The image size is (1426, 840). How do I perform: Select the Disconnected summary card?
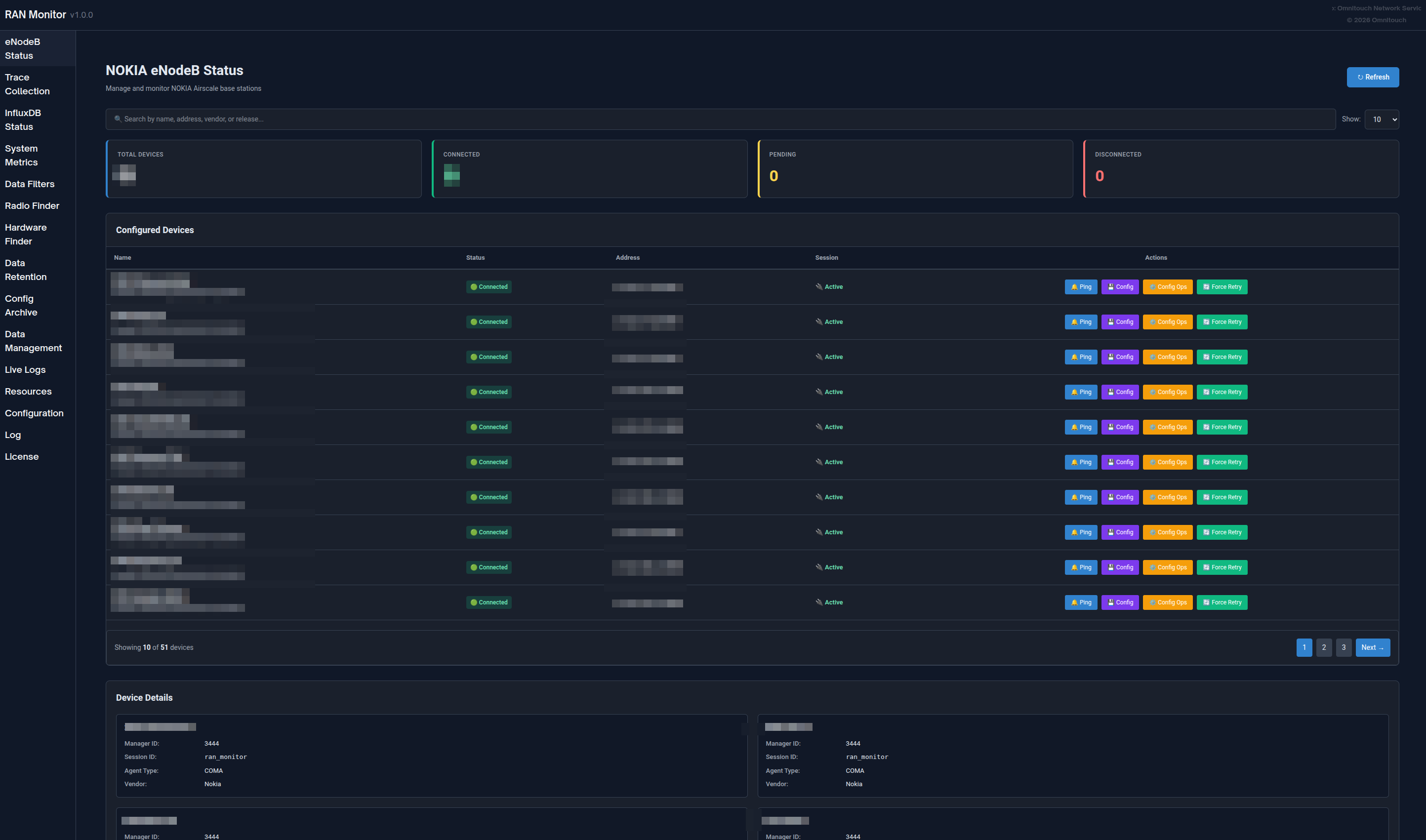point(1240,169)
